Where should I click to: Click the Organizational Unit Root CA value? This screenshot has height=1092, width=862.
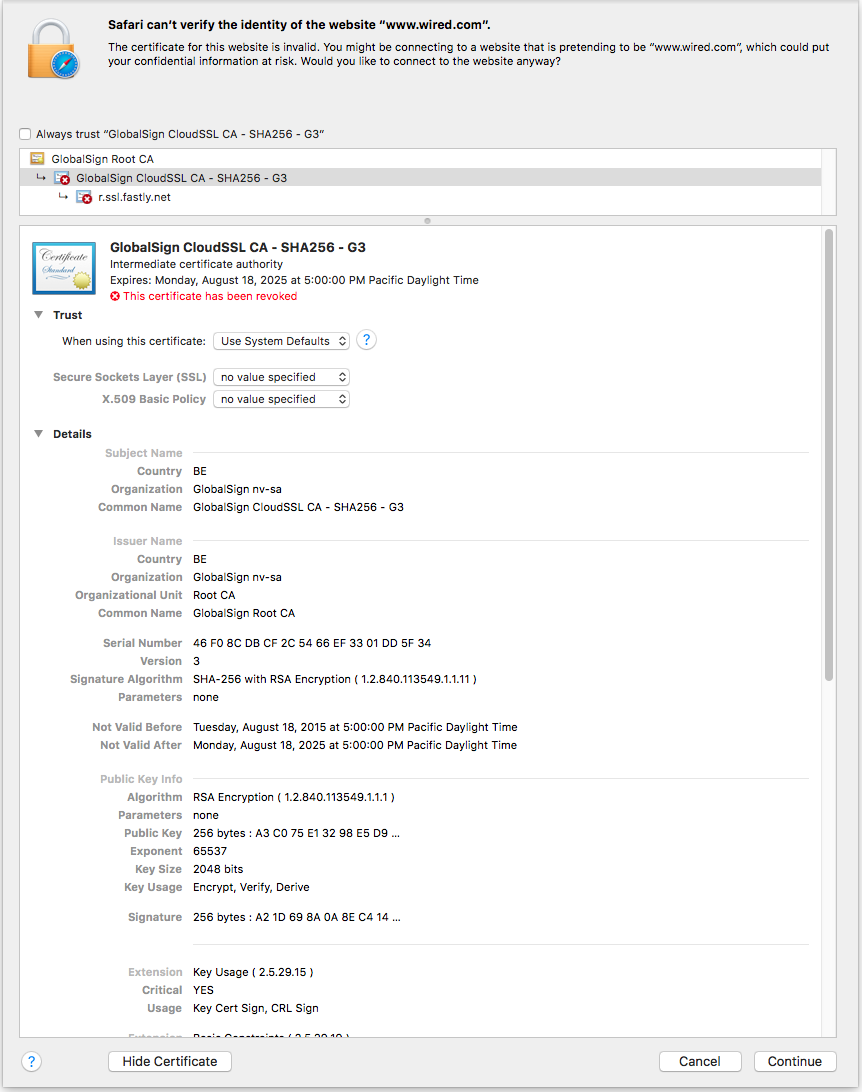click(214, 595)
